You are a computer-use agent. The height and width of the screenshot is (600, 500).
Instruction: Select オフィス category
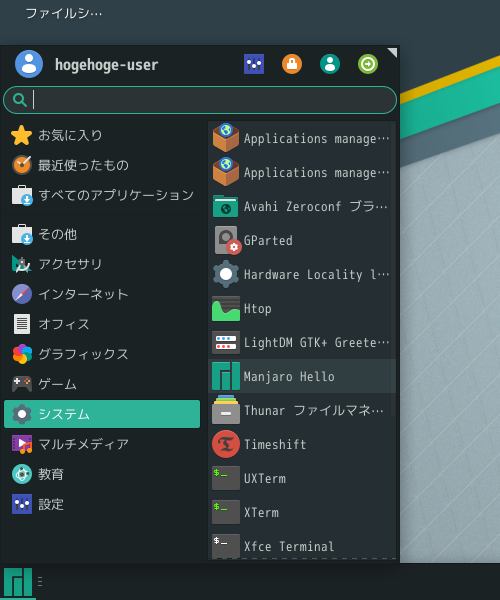pos(102,324)
